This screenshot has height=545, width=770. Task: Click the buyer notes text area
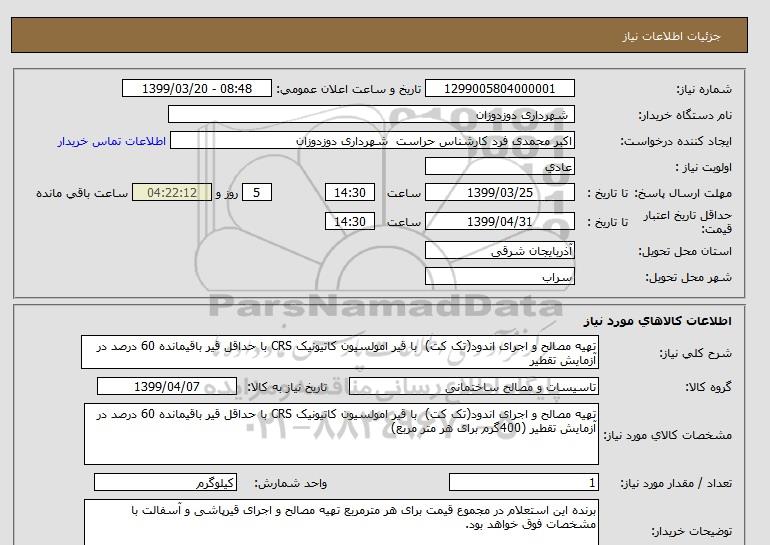(x=341, y=522)
